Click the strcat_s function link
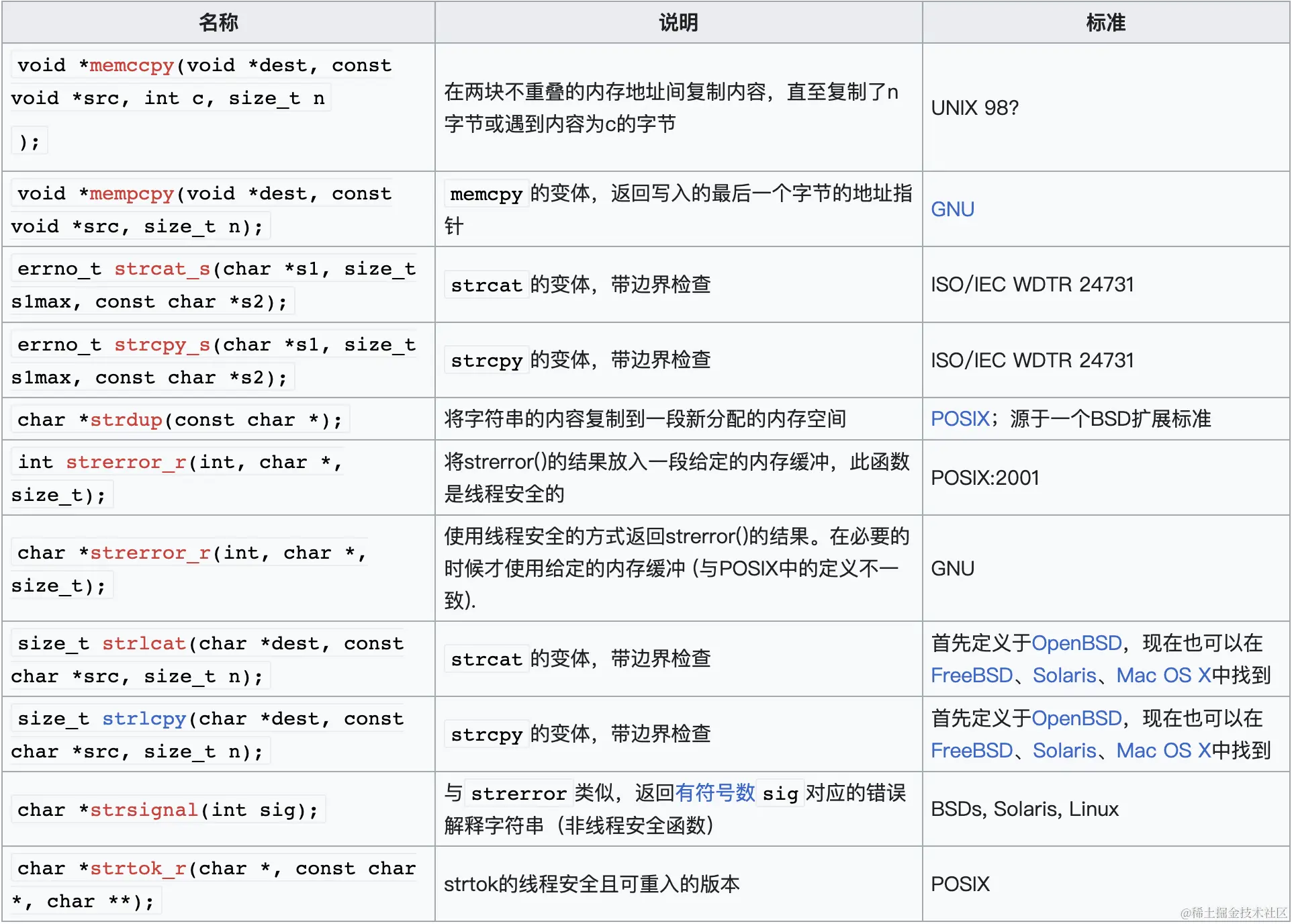The height and width of the screenshot is (924, 1292). (163, 269)
